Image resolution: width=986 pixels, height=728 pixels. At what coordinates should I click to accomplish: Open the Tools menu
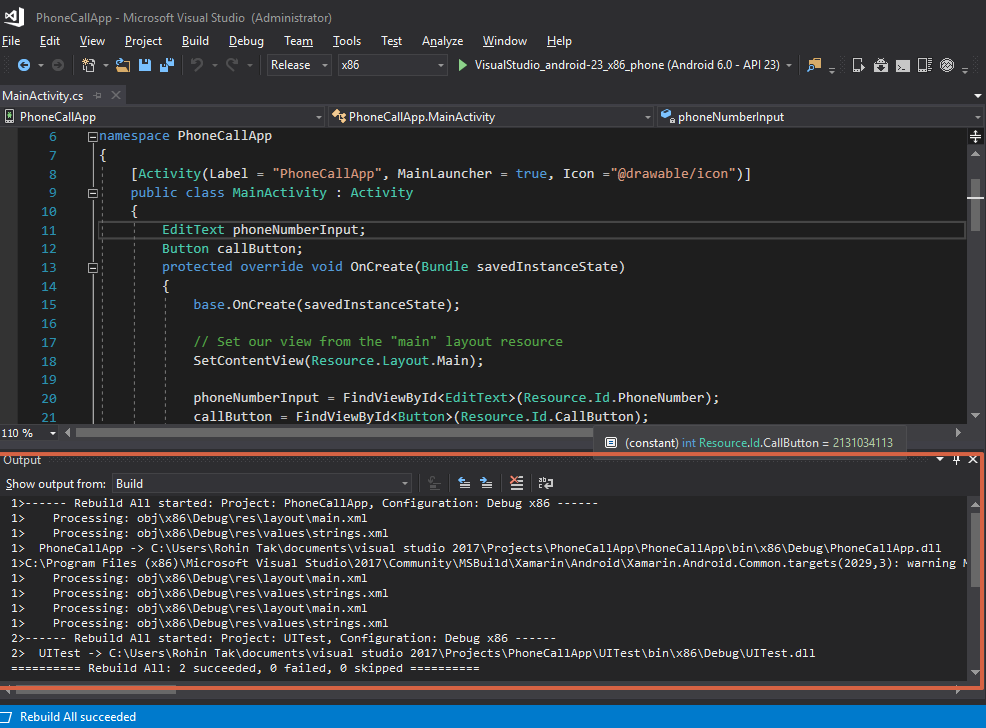346,41
